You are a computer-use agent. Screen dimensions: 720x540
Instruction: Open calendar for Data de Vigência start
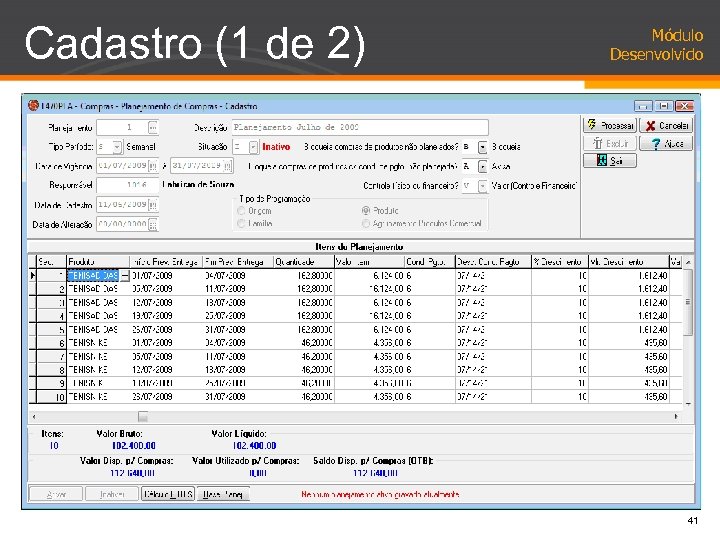(x=153, y=166)
